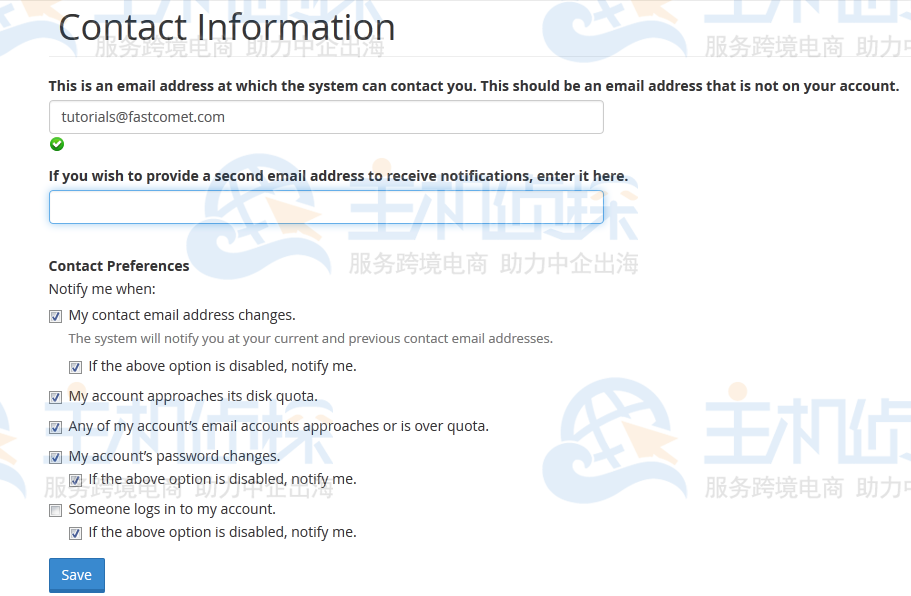Click the primary email address field

pos(326,117)
